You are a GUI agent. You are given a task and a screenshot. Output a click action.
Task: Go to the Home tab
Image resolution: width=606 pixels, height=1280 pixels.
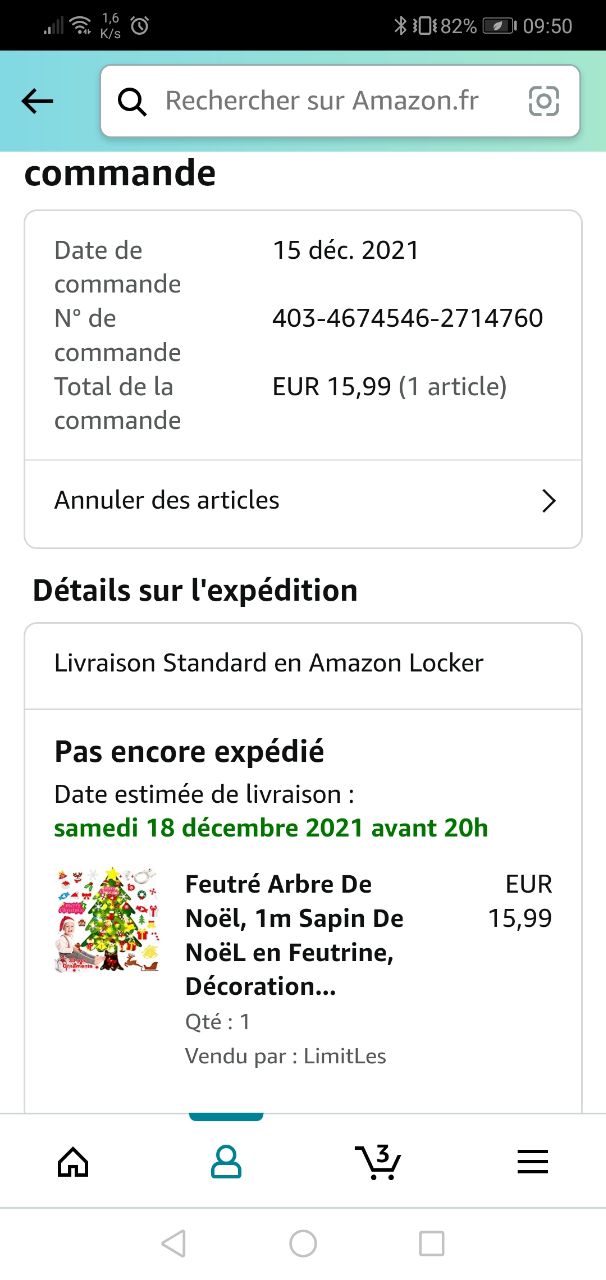[73, 1161]
